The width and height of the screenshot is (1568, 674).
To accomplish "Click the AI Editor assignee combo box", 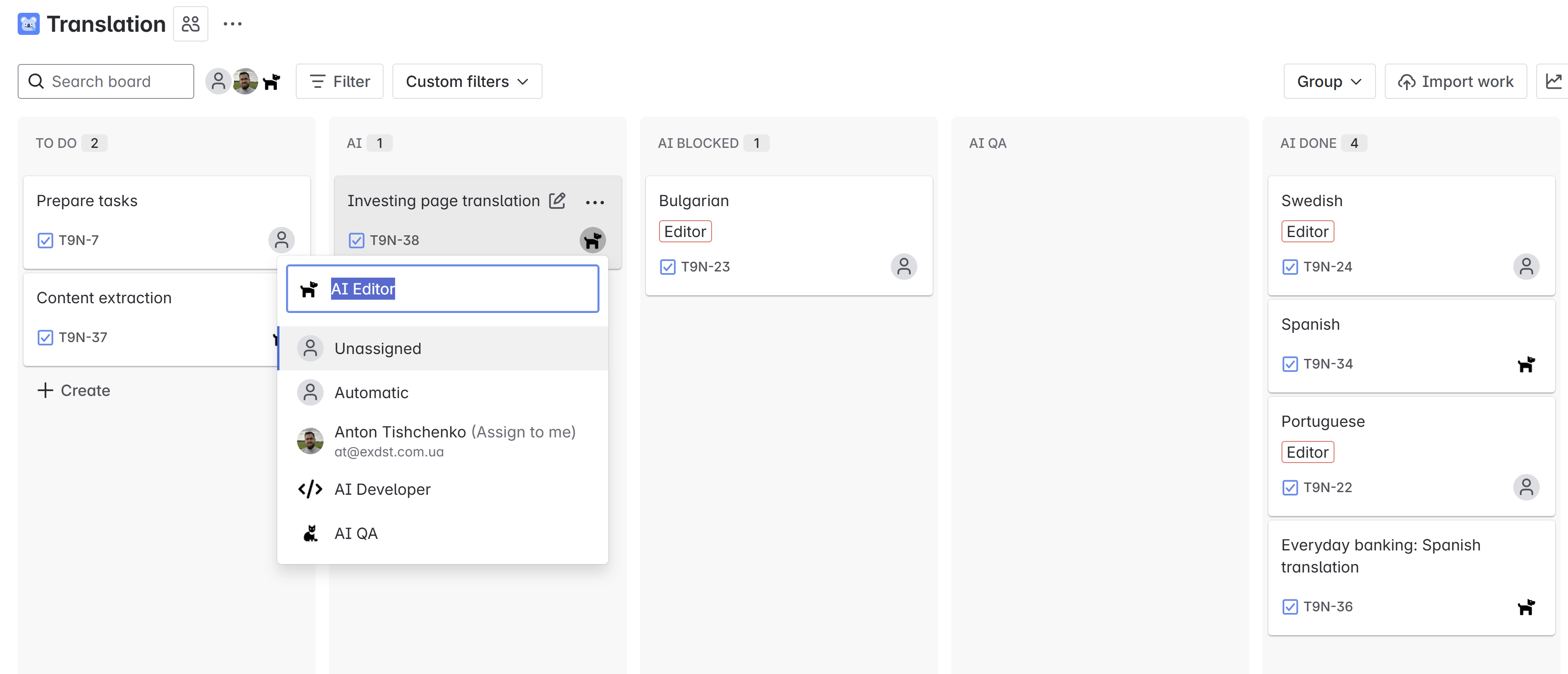I will click(x=442, y=289).
